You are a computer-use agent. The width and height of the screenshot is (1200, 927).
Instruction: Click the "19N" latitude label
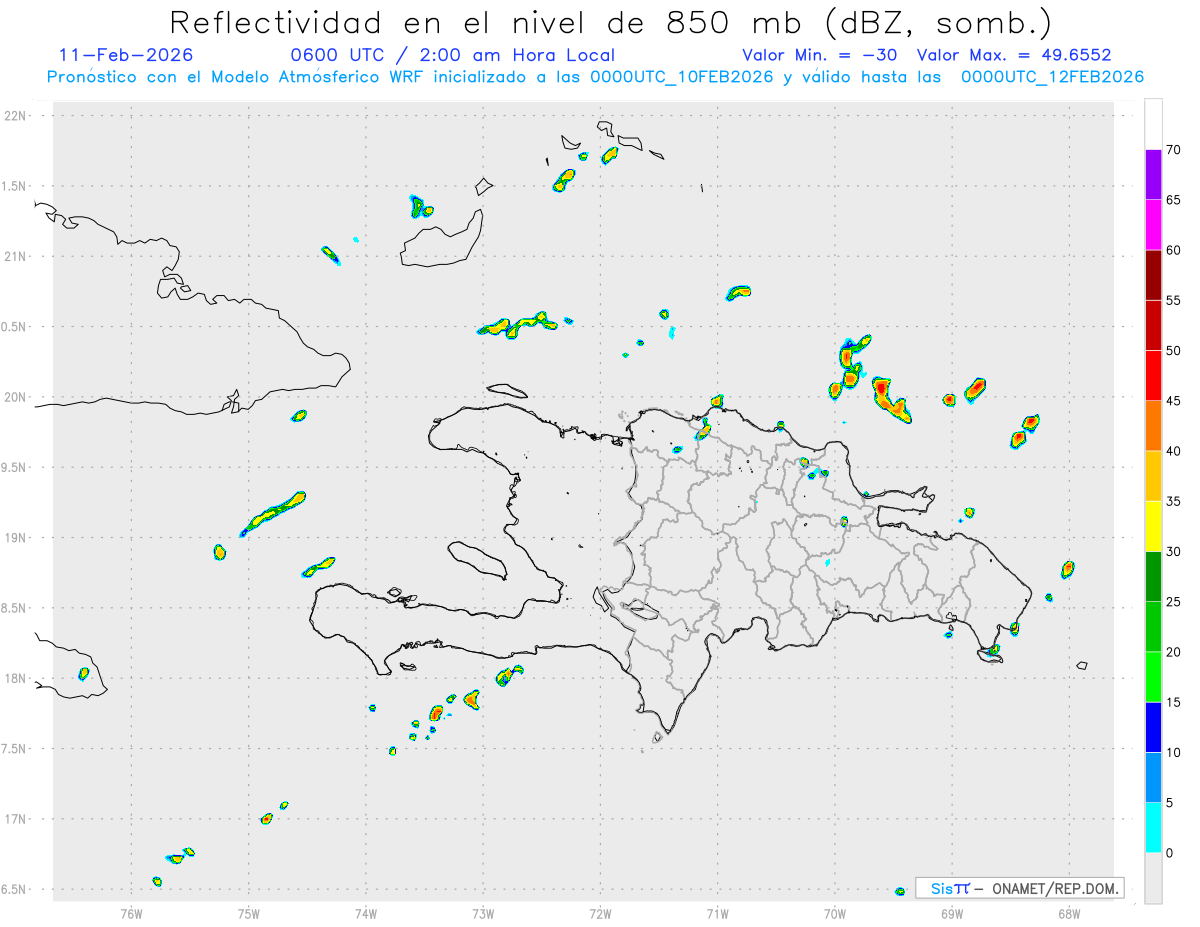point(17,537)
